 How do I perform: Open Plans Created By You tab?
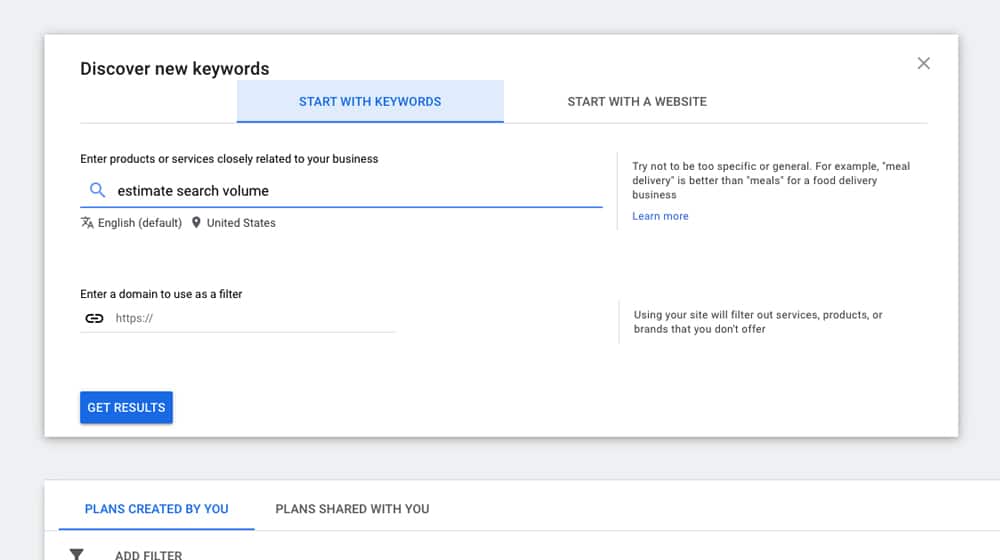pyautogui.click(x=157, y=509)
